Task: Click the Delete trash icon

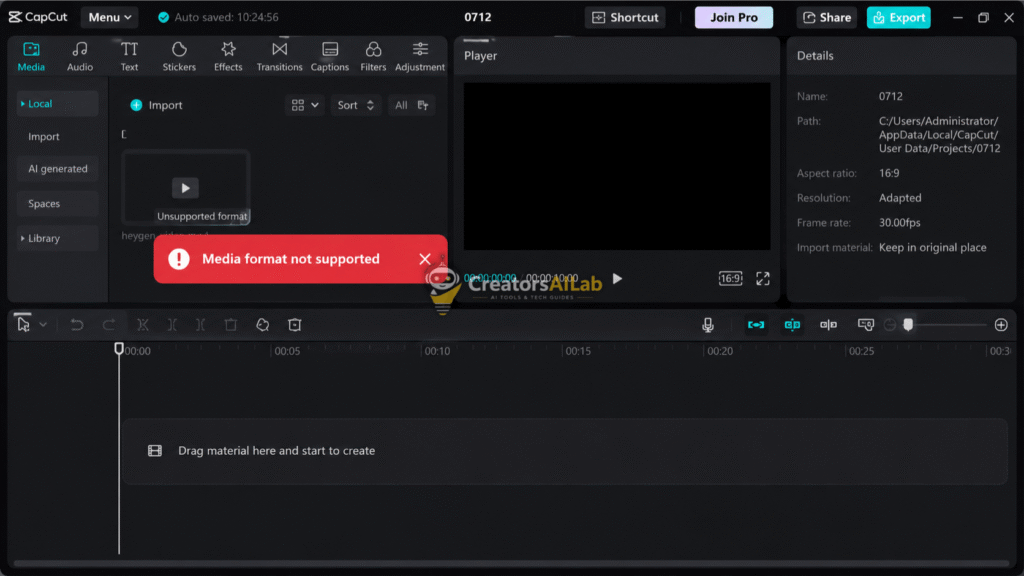Action: click(231, 325)
